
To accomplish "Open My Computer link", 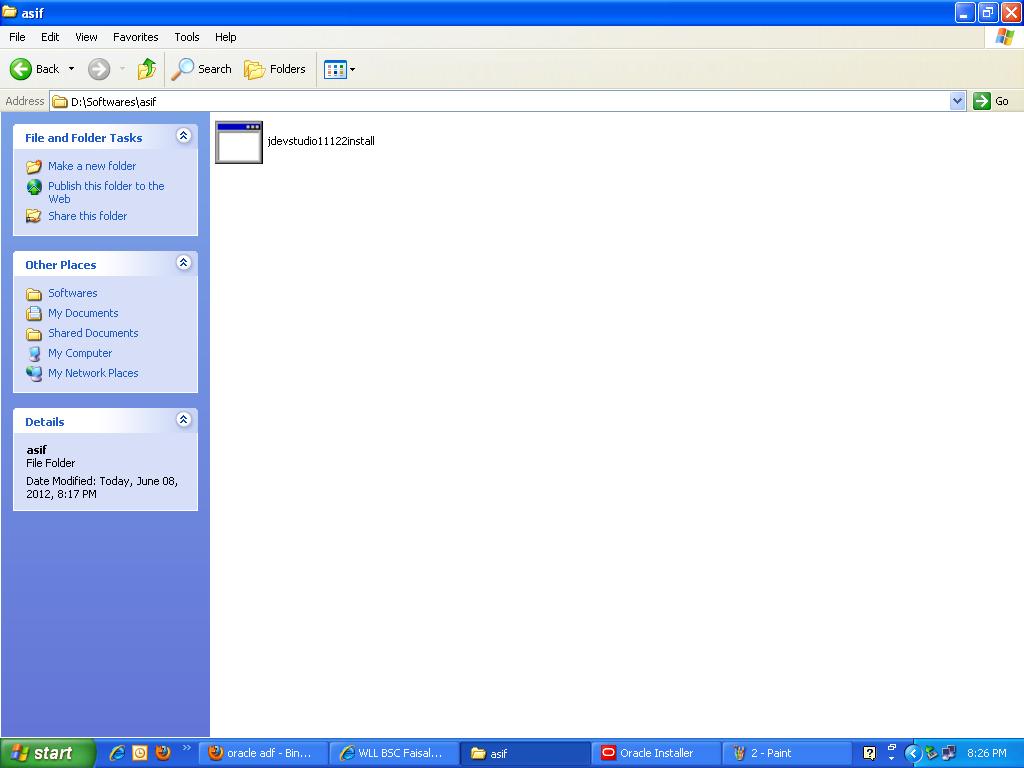I will (80, 353).
